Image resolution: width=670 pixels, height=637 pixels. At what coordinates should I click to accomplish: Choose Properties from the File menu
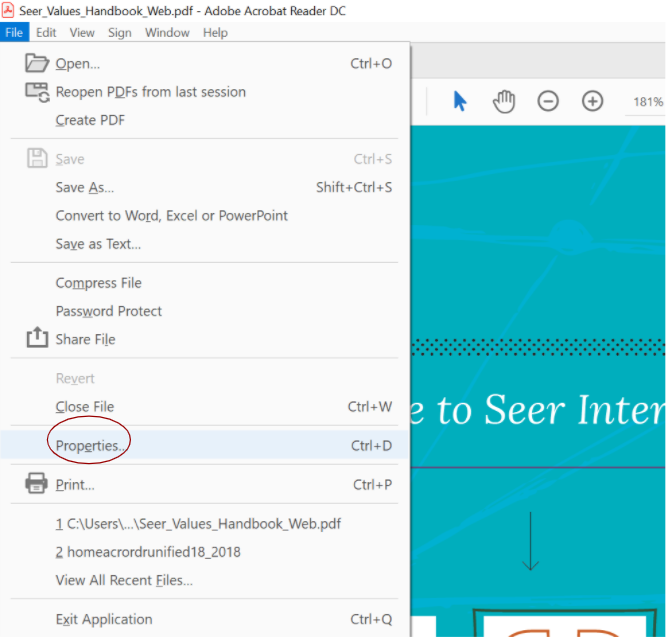click(x=91, y=445)
